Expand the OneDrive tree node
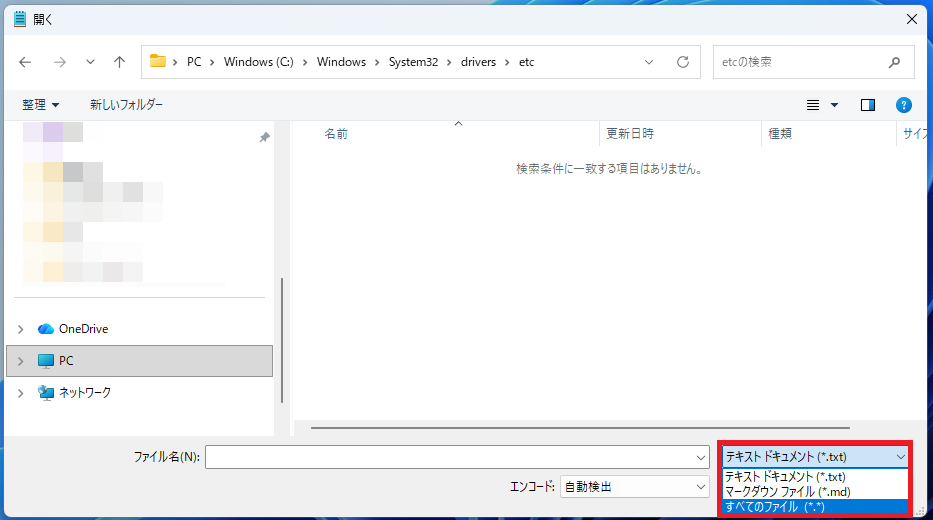The image size is (933, 520). (21, 329)
